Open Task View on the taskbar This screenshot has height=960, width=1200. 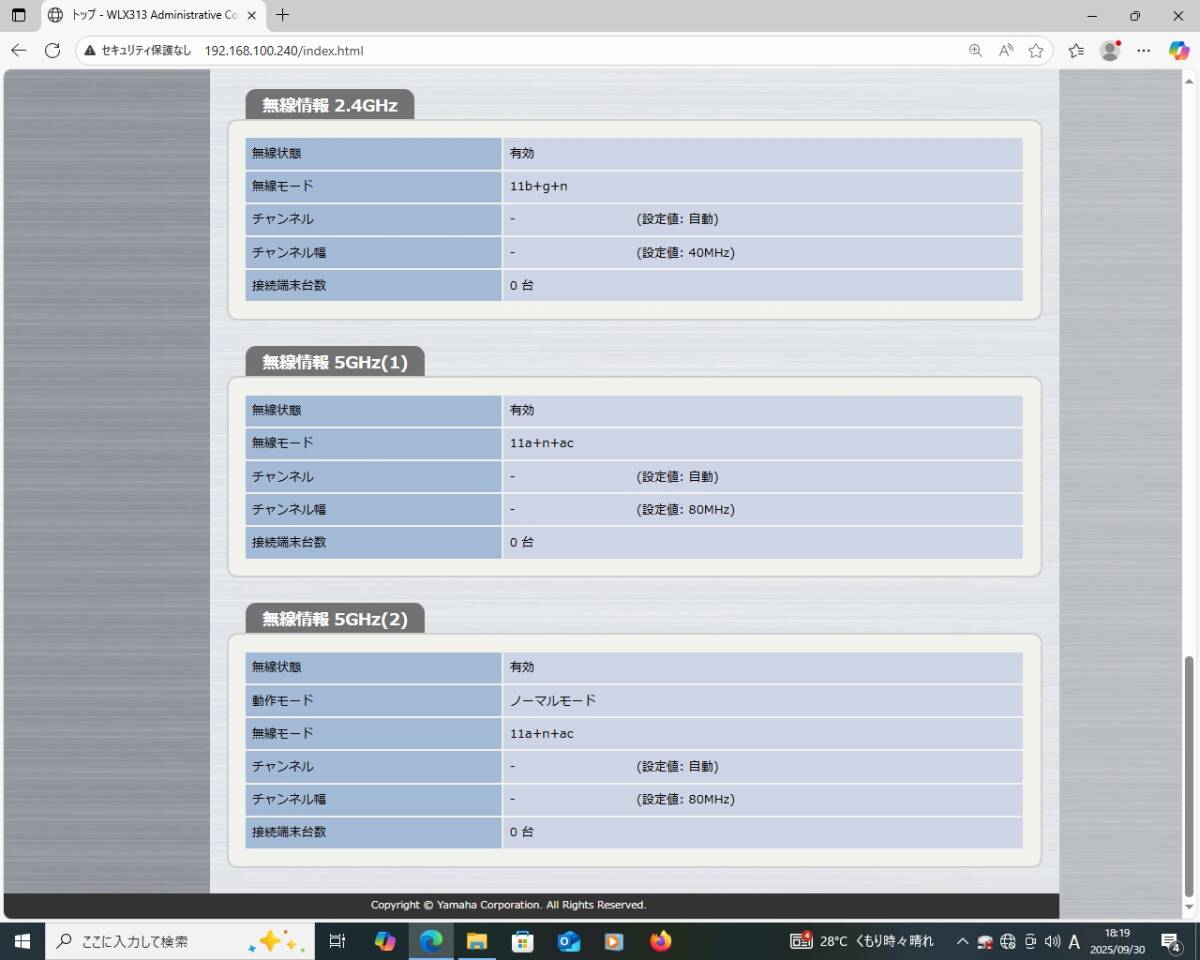(337, 941)
